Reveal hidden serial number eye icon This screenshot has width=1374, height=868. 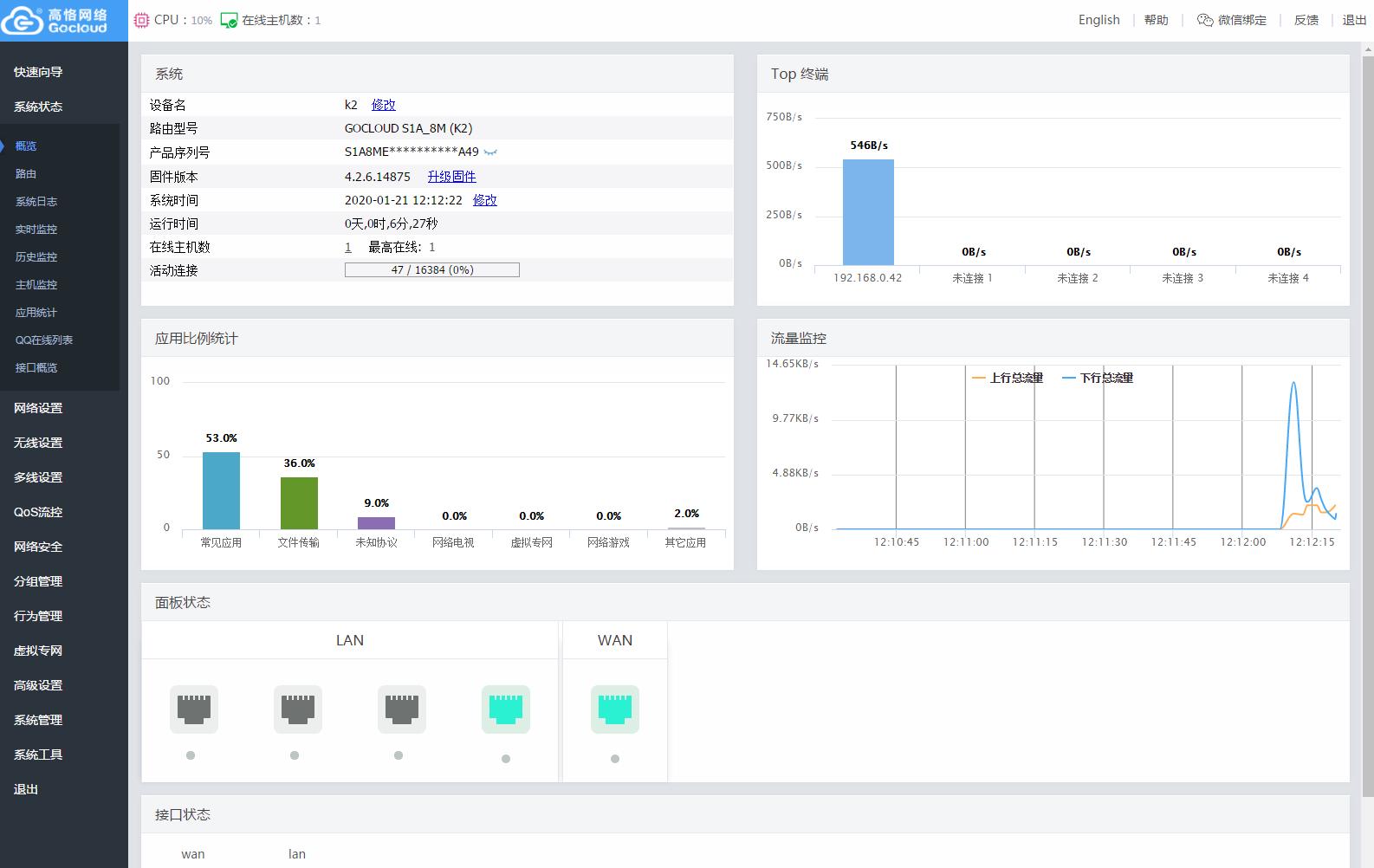[490, 152]
